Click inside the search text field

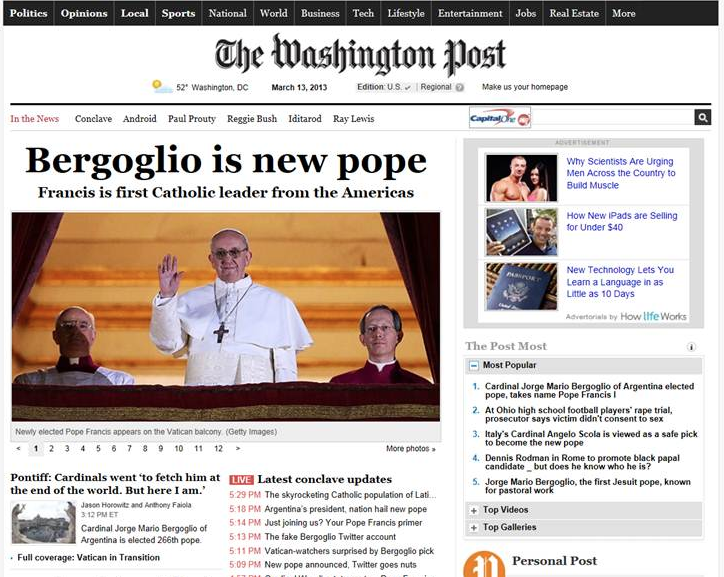(613, 118)
